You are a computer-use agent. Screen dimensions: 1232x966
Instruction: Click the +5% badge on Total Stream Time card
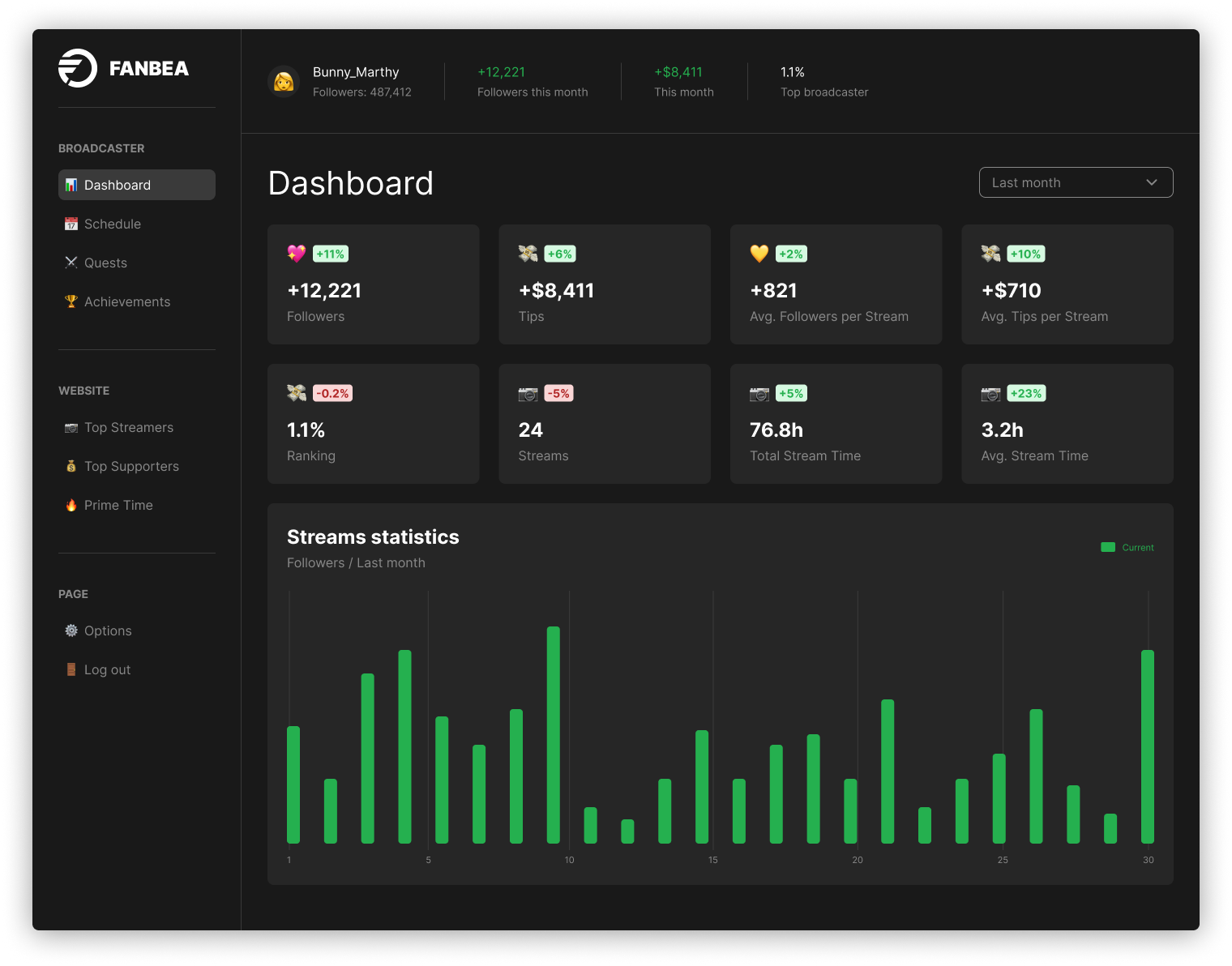tap(791, 393)
